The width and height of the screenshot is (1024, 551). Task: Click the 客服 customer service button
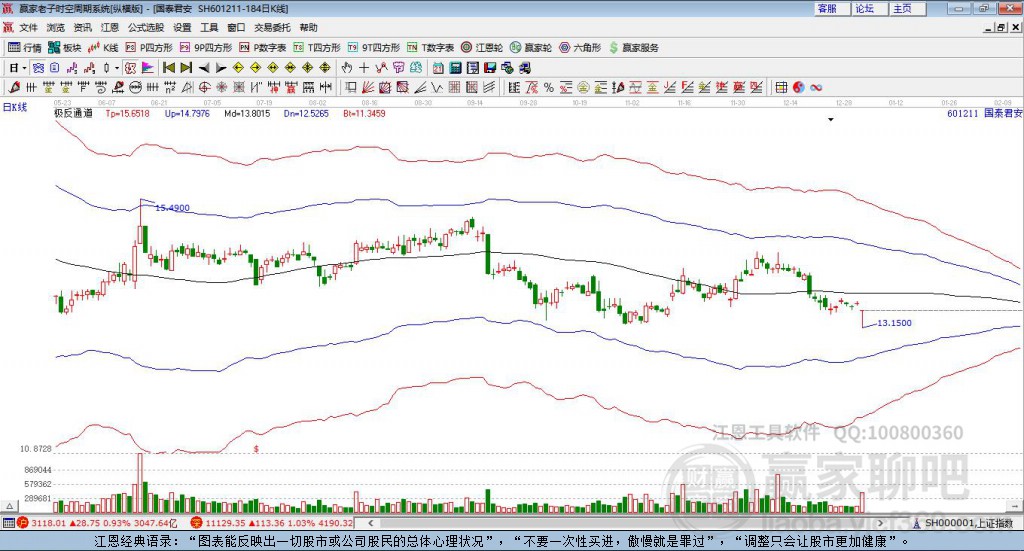click(x=827, y=8)
